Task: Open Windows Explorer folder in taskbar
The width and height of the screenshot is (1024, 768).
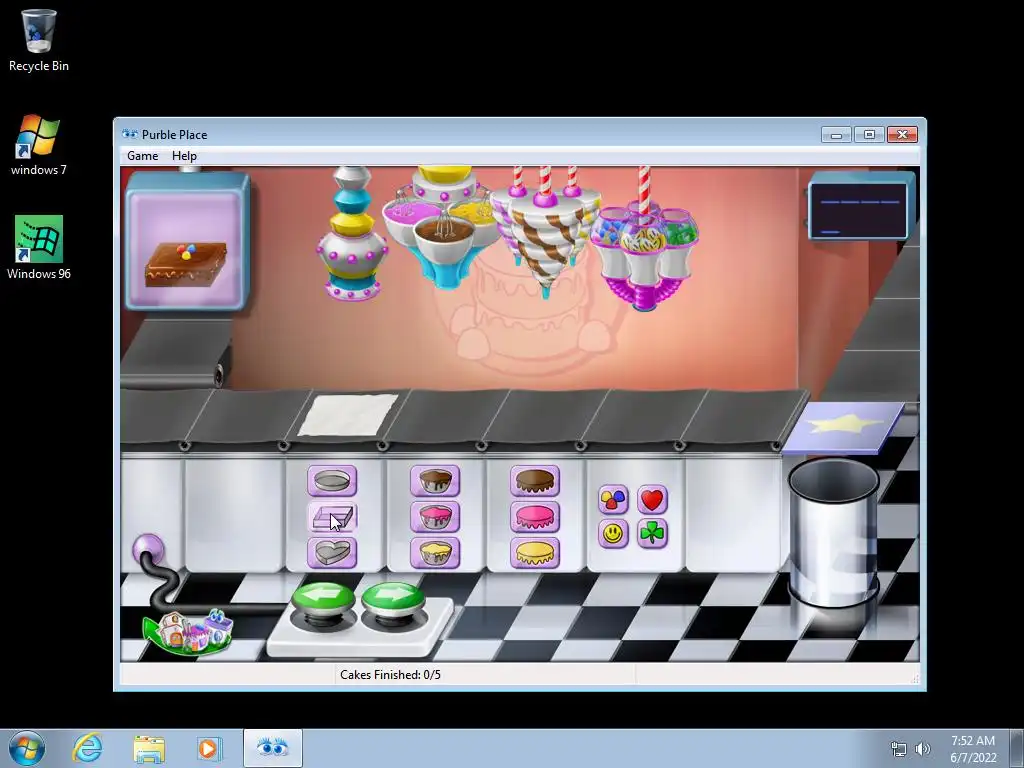Action: pos(149,748)
